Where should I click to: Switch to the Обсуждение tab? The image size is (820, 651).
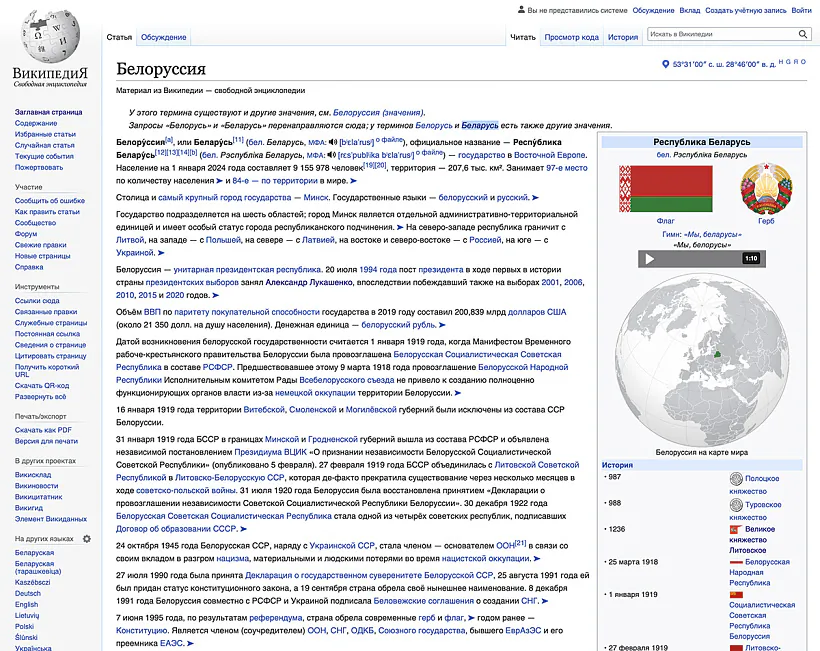(163, 37)
